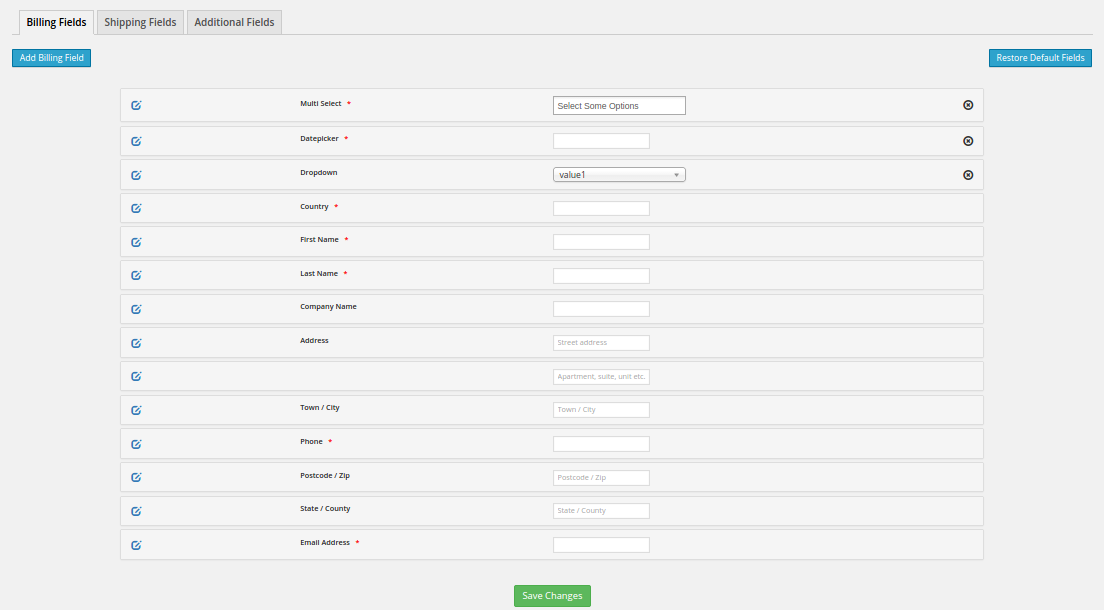Screen dimensions: 1104x610
Task: Select the Billing Fields tab
Action: 56,22
